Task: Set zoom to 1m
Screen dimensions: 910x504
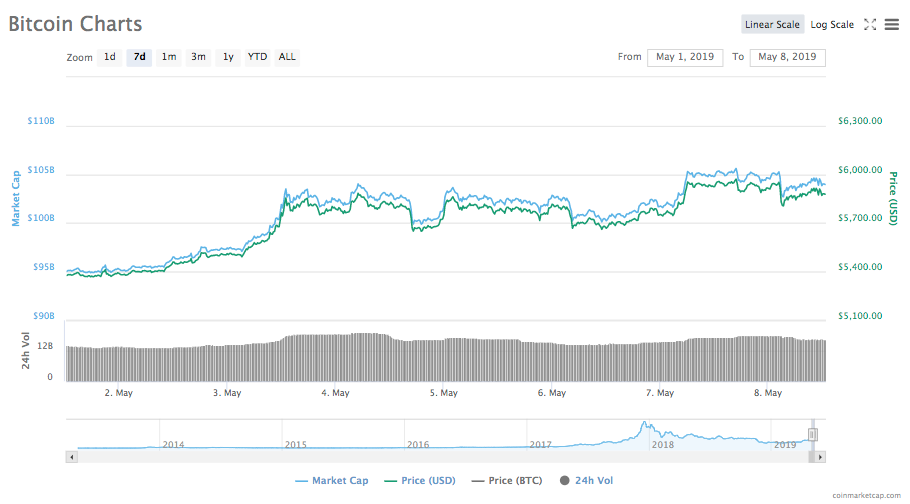Action: (169, 57)
